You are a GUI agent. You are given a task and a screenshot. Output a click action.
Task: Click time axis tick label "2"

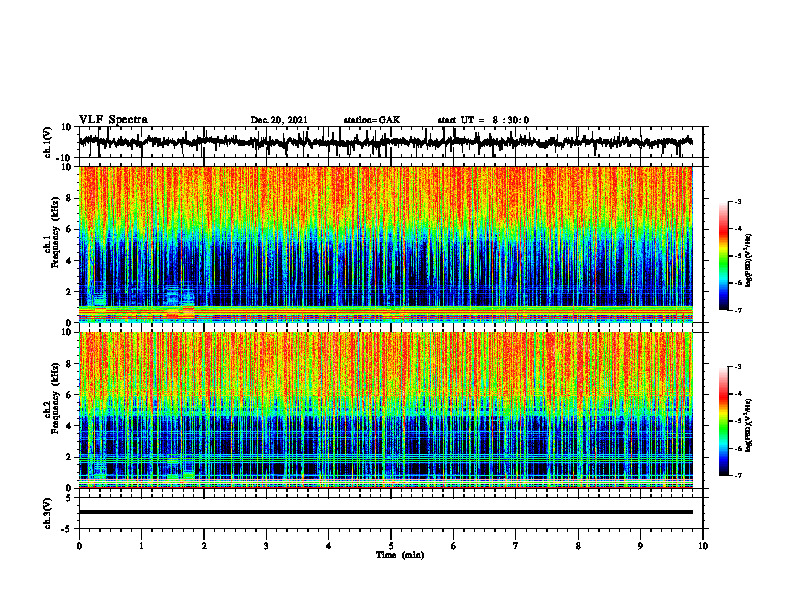tap(204, 546)
